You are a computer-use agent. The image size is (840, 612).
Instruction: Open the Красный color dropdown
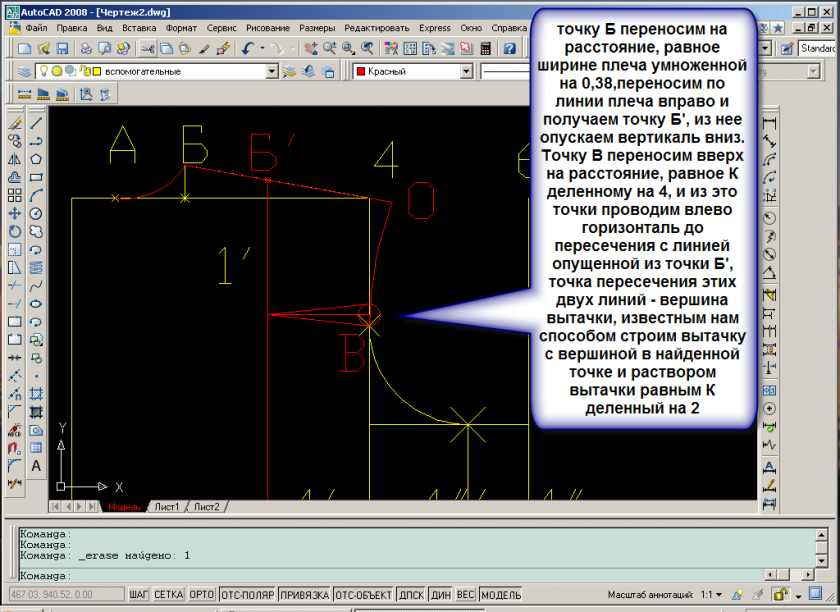click(465, 72)
